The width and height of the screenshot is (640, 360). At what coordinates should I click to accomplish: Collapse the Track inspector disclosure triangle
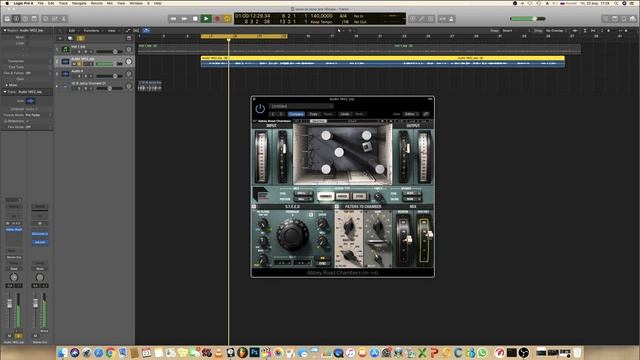click(5, 92)
